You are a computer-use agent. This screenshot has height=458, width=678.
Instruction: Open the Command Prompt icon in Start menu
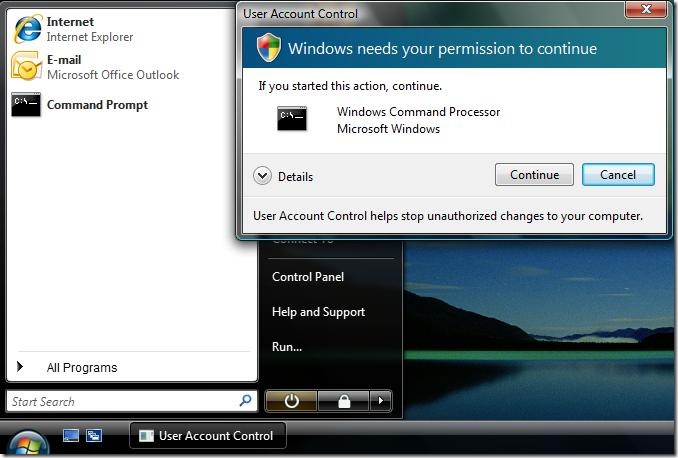[x=26, y=105]
